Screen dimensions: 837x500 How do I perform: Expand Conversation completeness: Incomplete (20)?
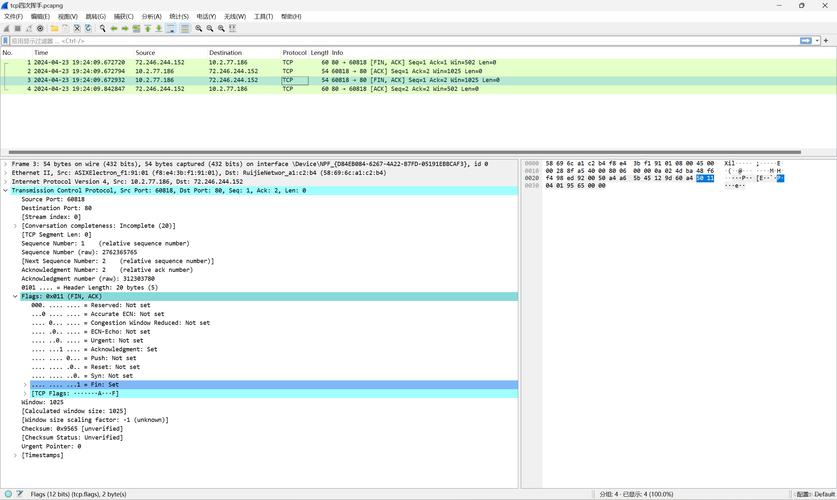[x=15, y=226]
